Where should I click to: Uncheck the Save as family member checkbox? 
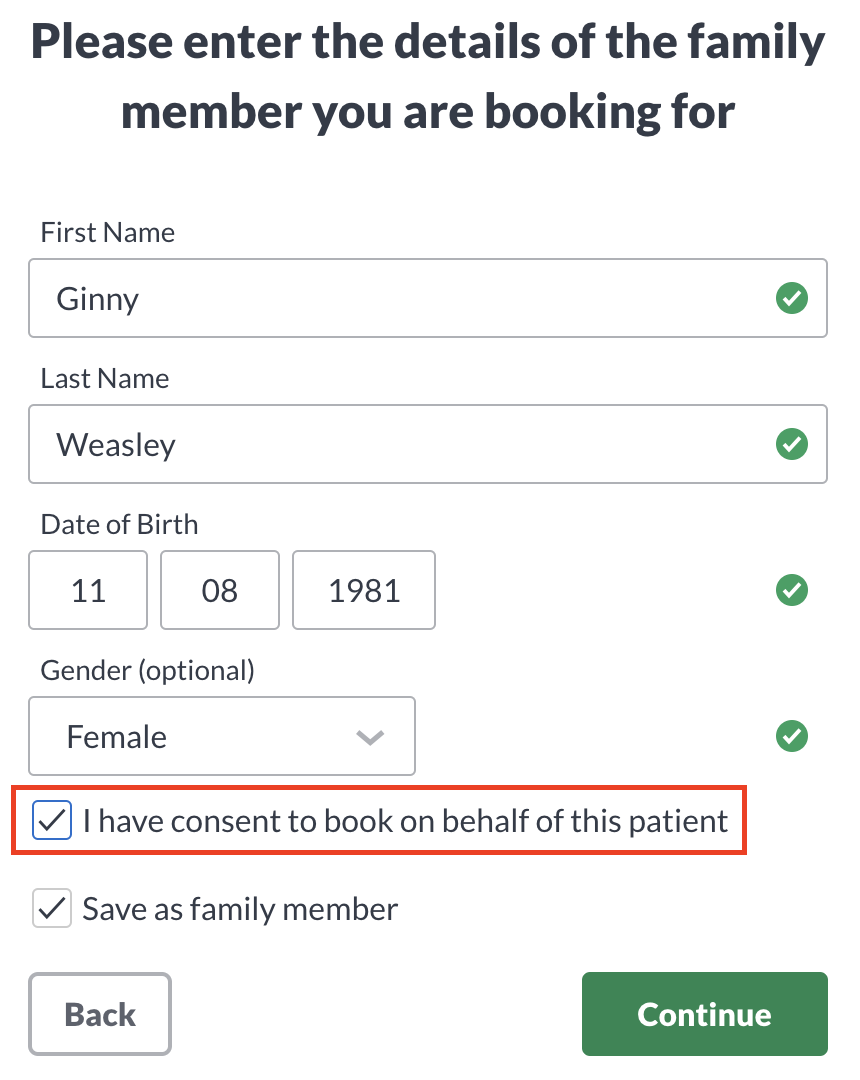(52, 909)
